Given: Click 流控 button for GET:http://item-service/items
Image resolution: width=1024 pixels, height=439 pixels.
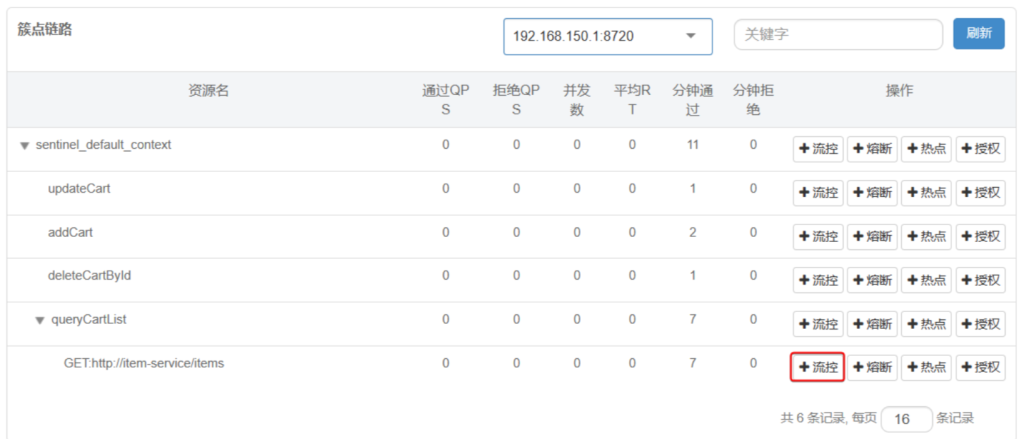Looking at the screenshot, I should coord(818,368).
